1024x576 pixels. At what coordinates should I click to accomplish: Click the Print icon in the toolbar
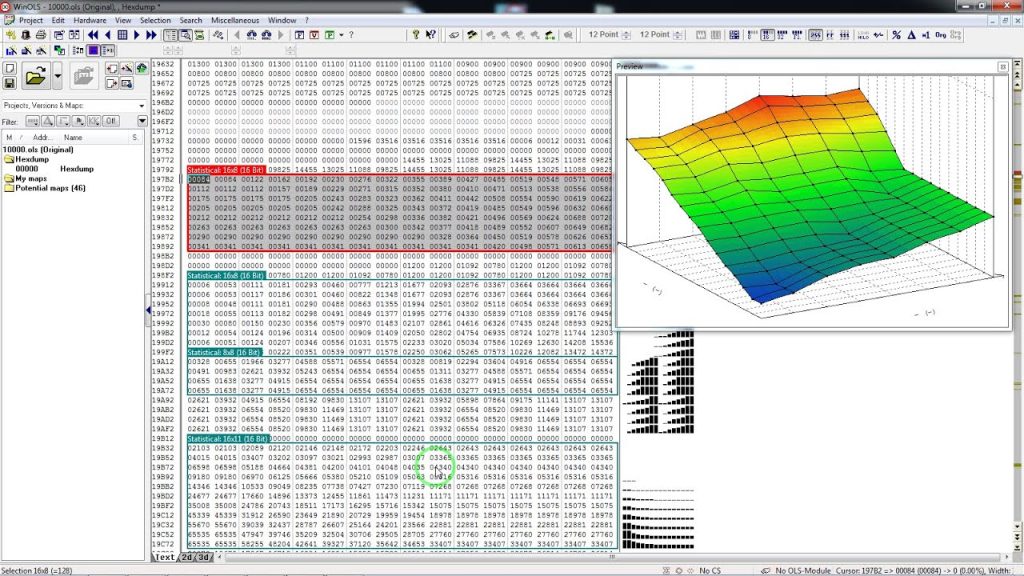(39, 35)
